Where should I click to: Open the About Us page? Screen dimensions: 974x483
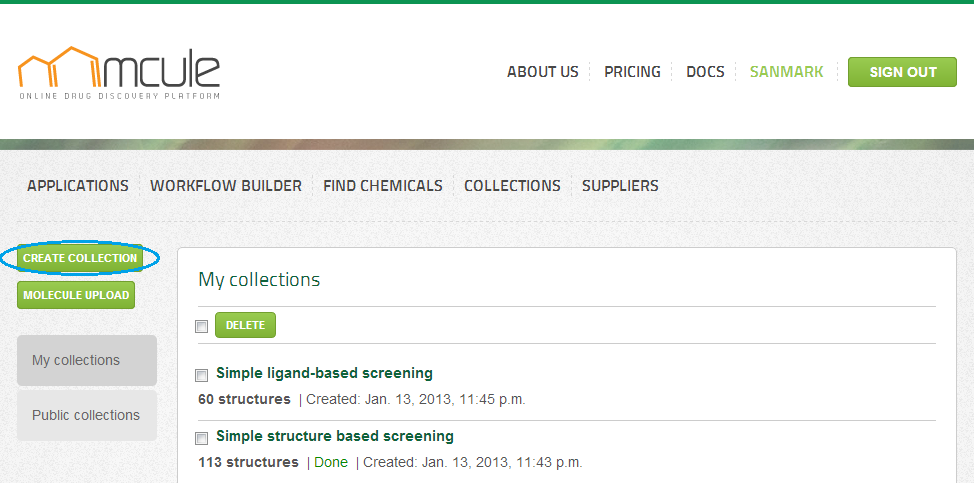542,72
